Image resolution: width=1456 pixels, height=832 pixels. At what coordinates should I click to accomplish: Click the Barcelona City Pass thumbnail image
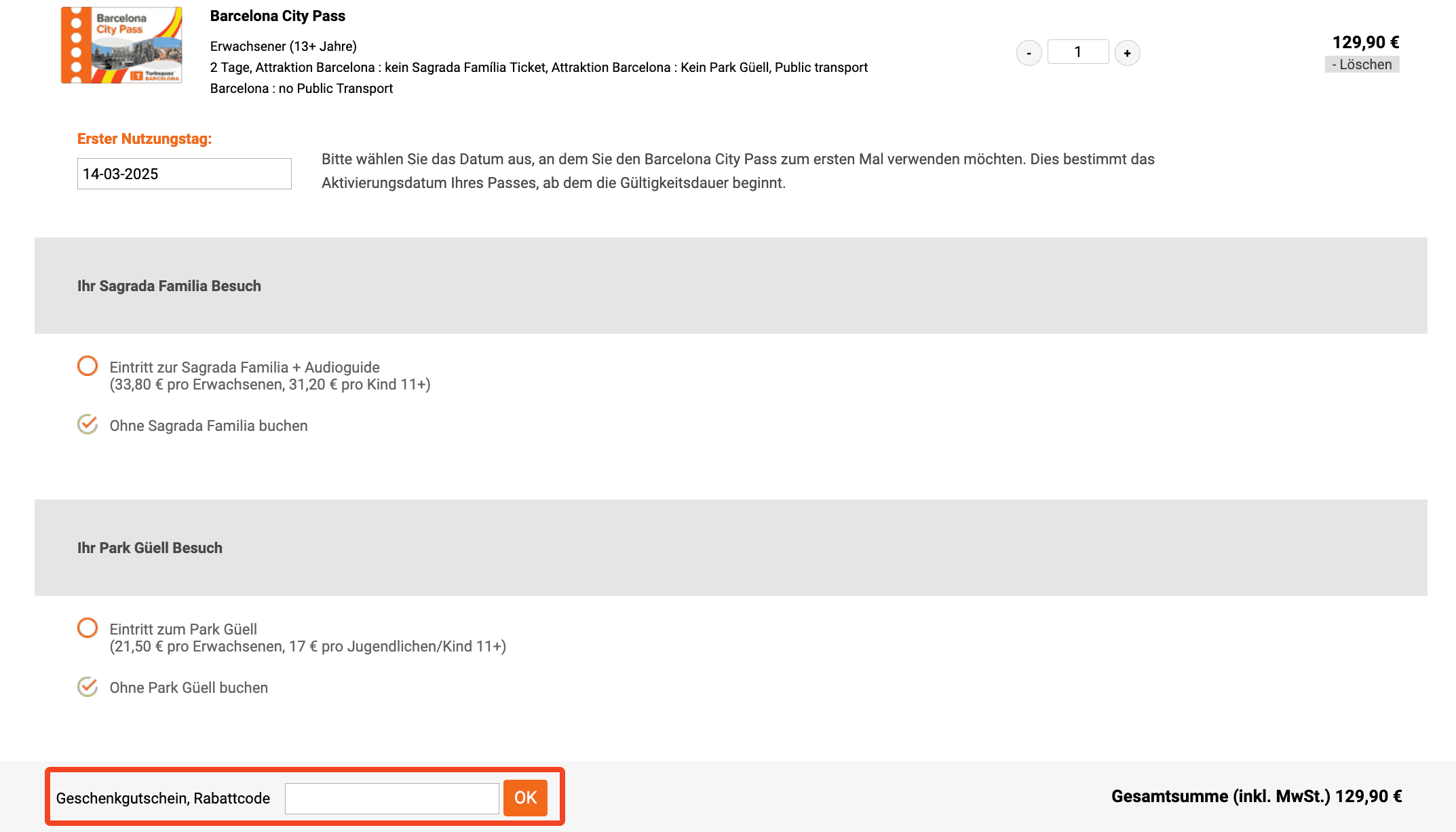pos(121,45)
